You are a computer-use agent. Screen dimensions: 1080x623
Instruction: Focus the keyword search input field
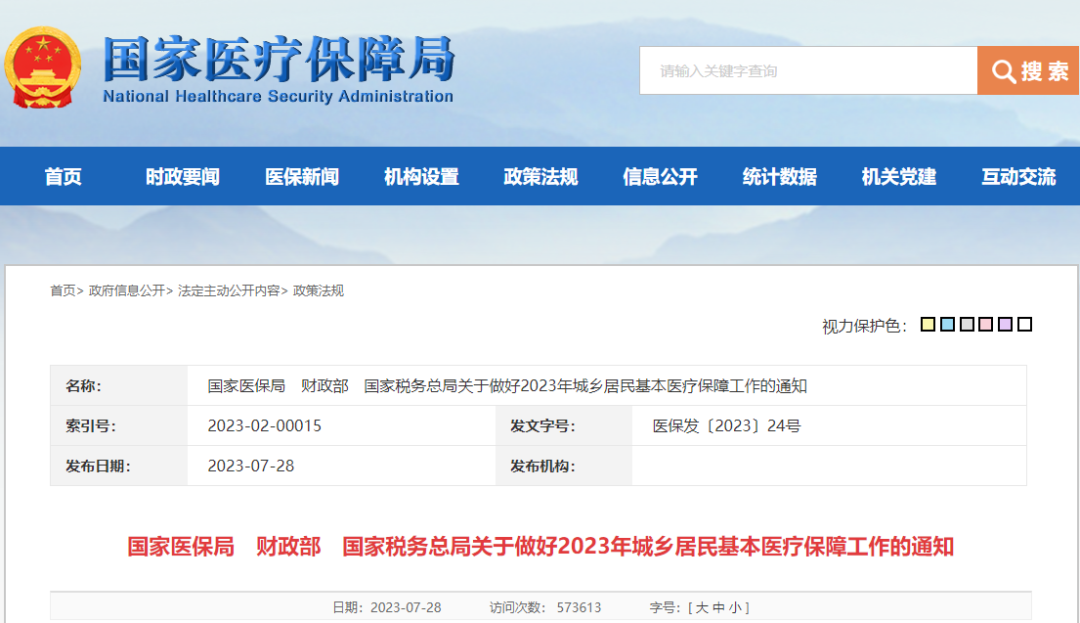click(x=807, y=71)
